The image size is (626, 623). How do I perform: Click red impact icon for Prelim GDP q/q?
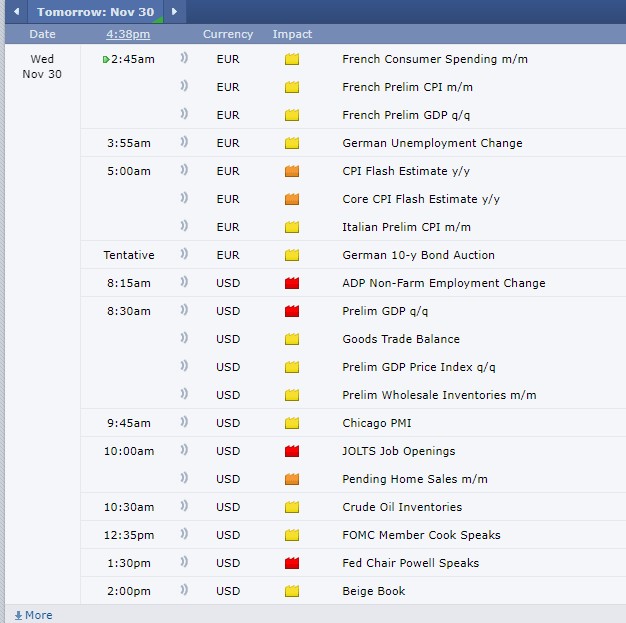coord(292,311)
